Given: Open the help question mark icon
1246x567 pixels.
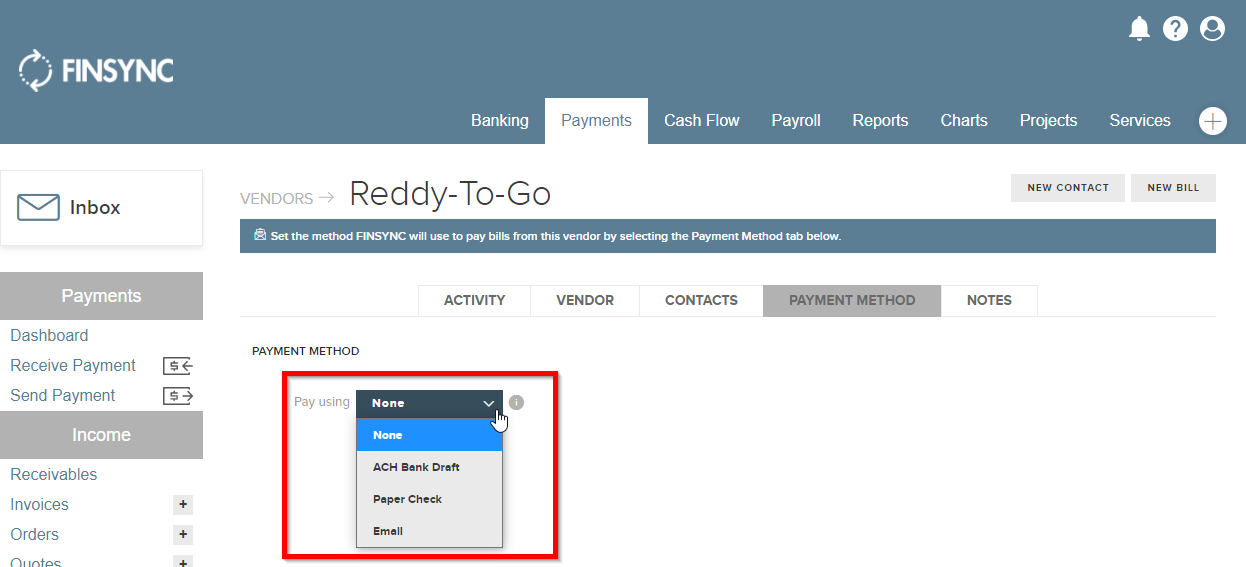Looking at the screenshot, I should pos(1175,28).
